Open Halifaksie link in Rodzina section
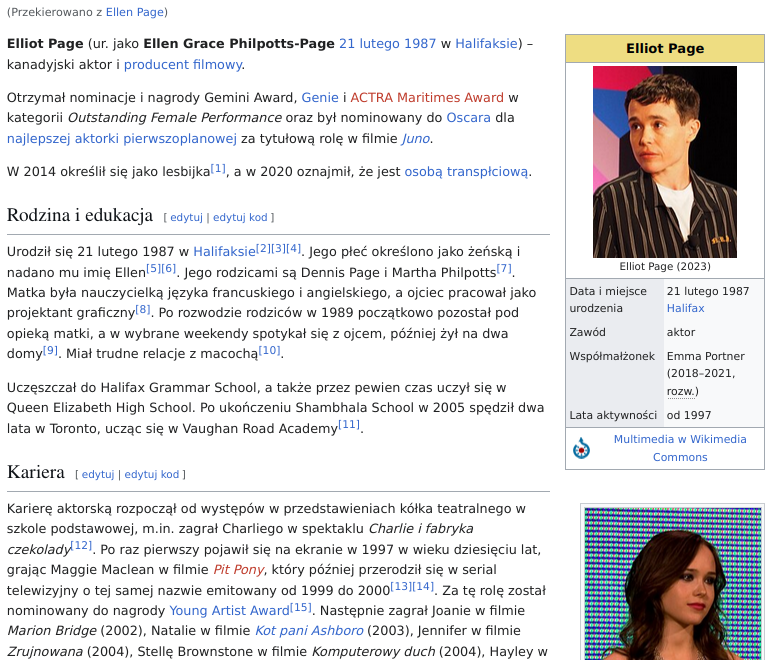 pos(225,251)
